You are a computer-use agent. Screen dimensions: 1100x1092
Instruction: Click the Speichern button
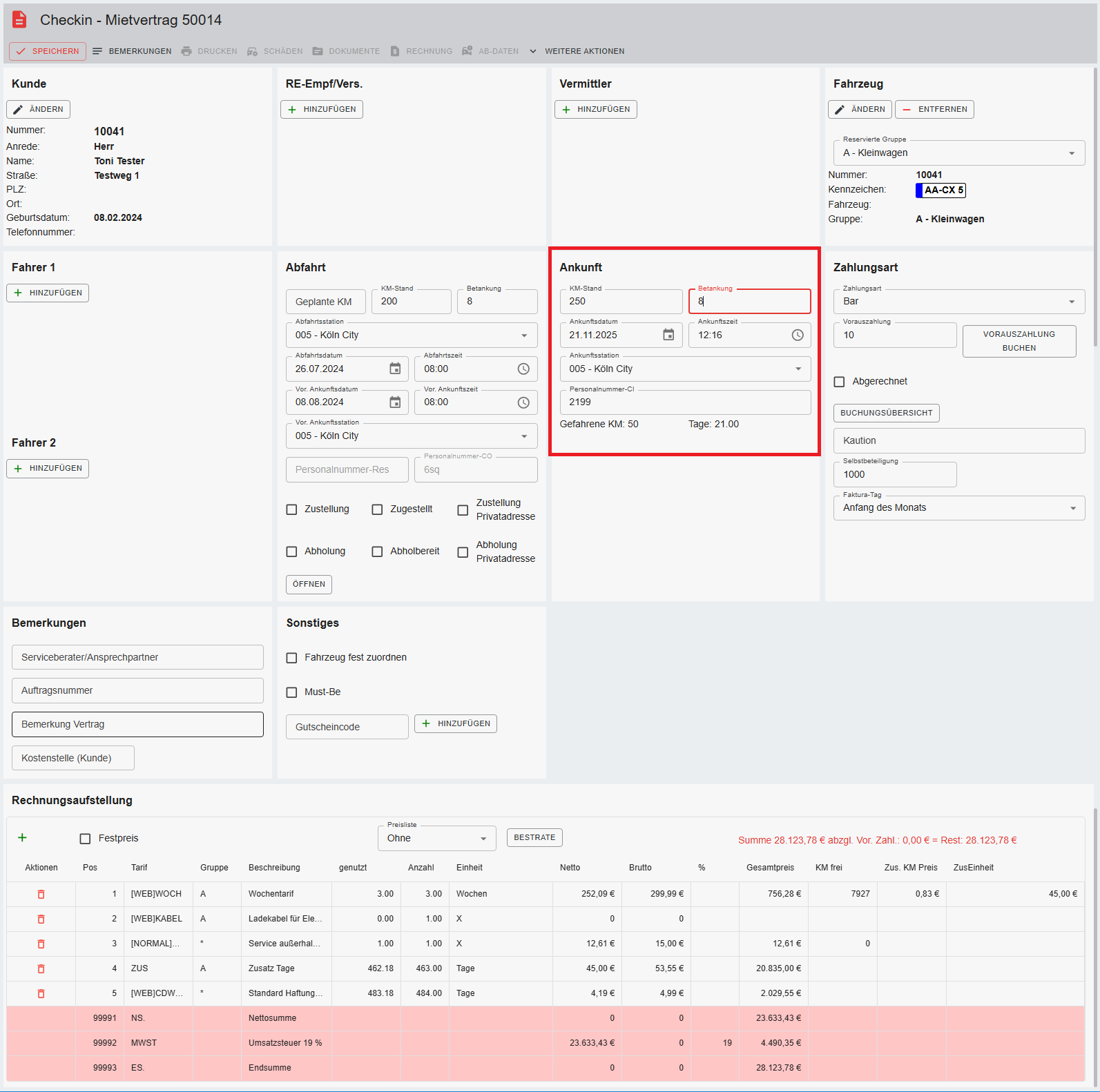48,51
